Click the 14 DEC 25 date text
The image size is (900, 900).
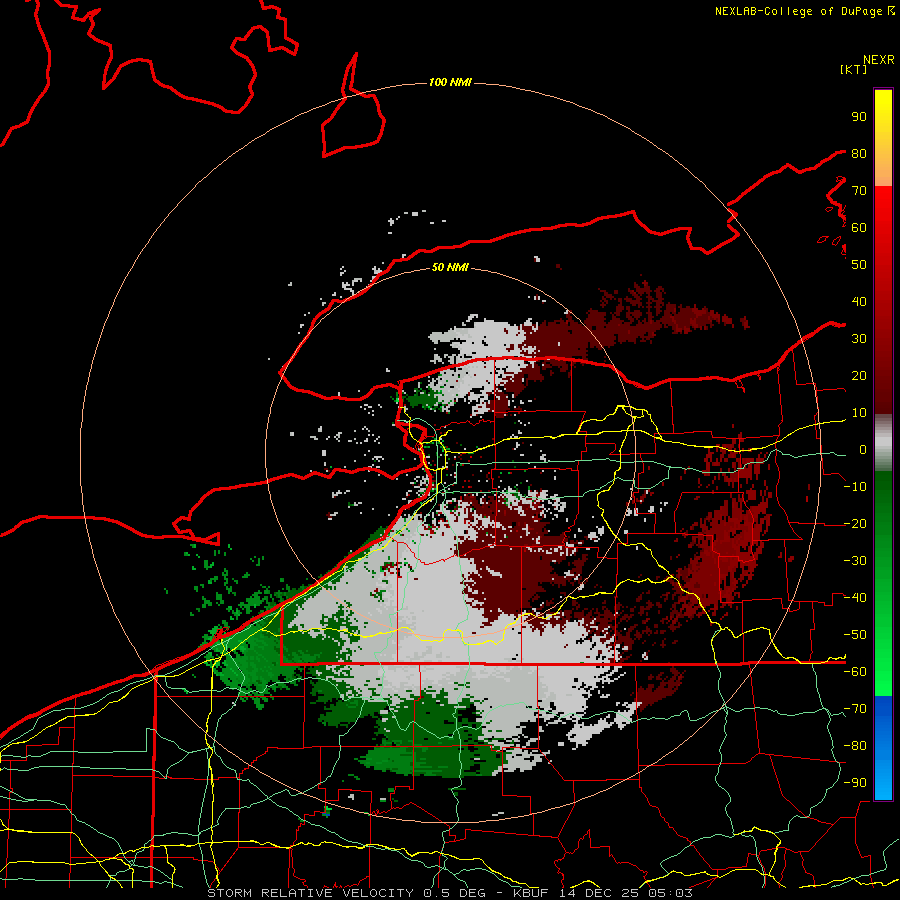tap(598, 893)
